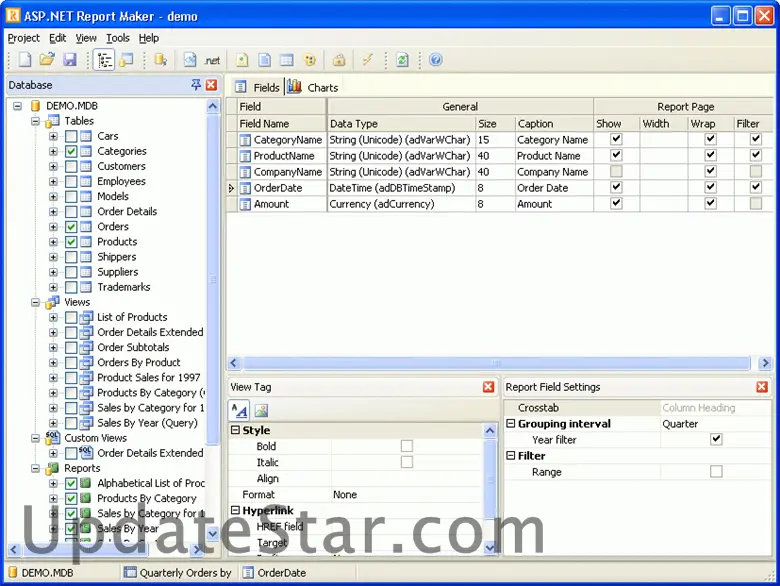Open the Edit menu
780x586 pixels.
tap(57, 38)
